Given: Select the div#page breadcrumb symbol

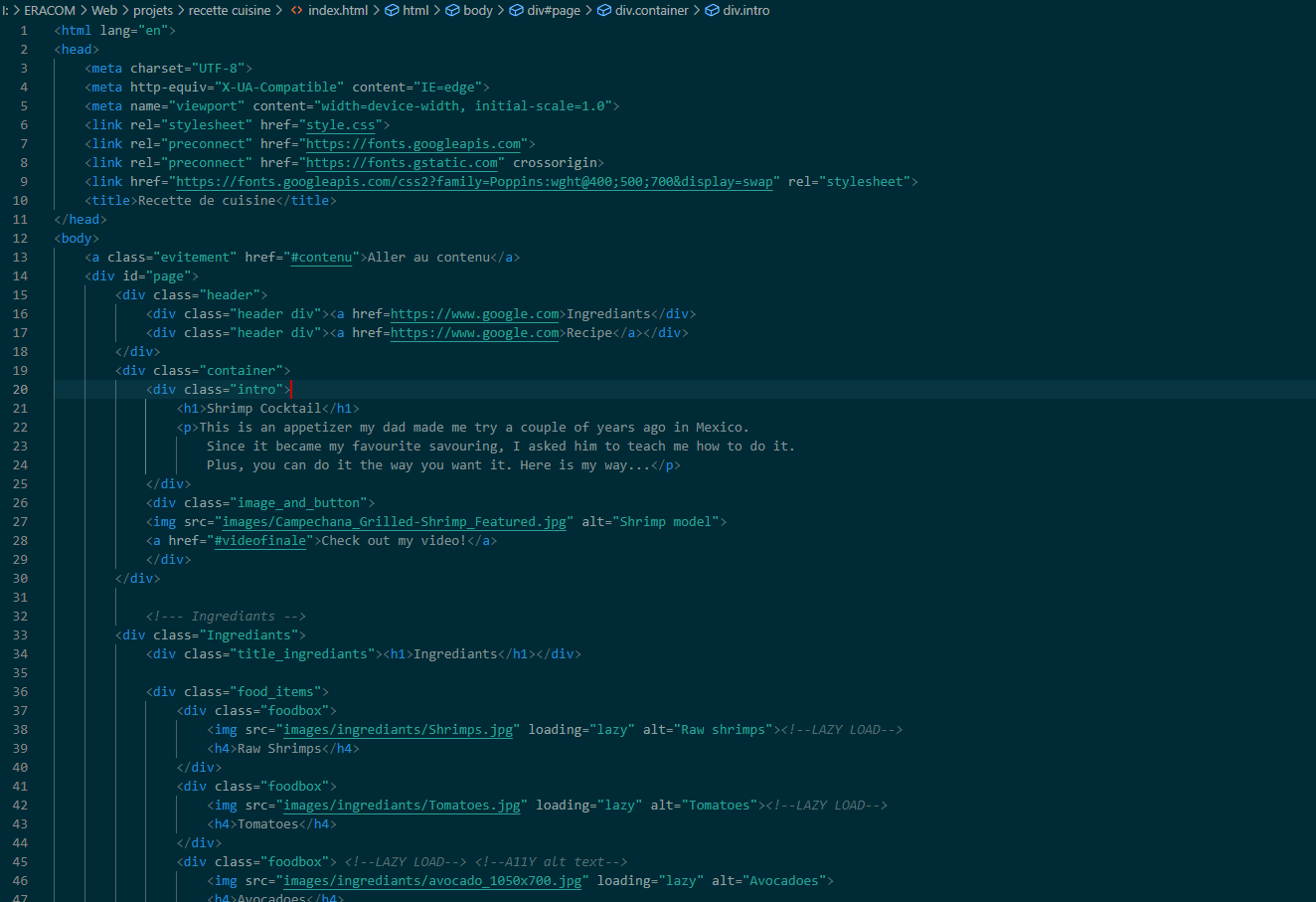Looking at the screenshot, I should 546,10.
